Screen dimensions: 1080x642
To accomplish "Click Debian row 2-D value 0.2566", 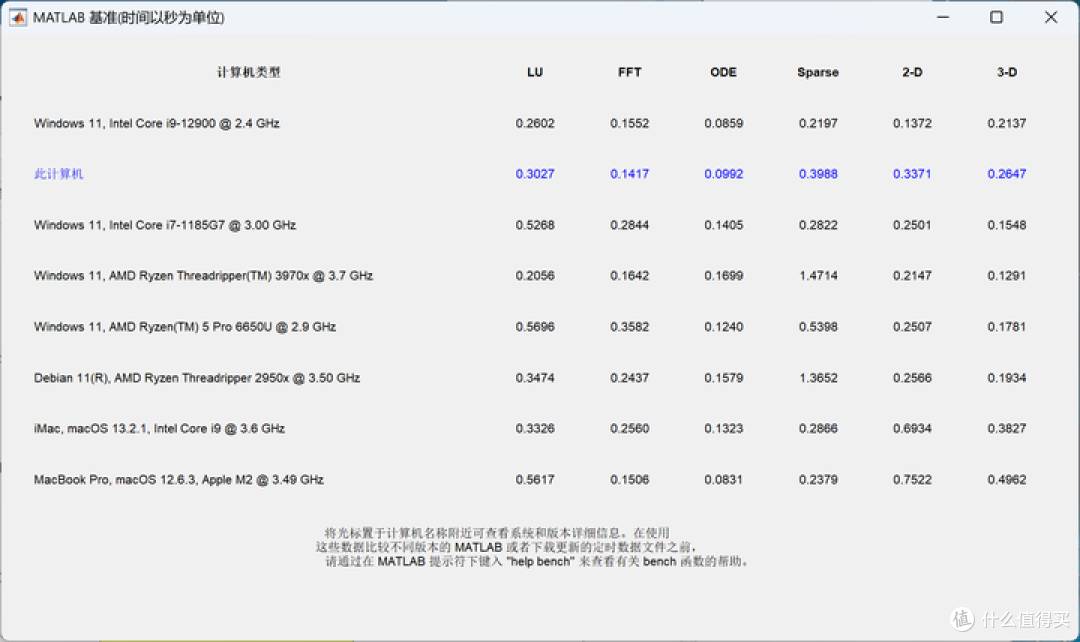I will [x=912, y=377].
